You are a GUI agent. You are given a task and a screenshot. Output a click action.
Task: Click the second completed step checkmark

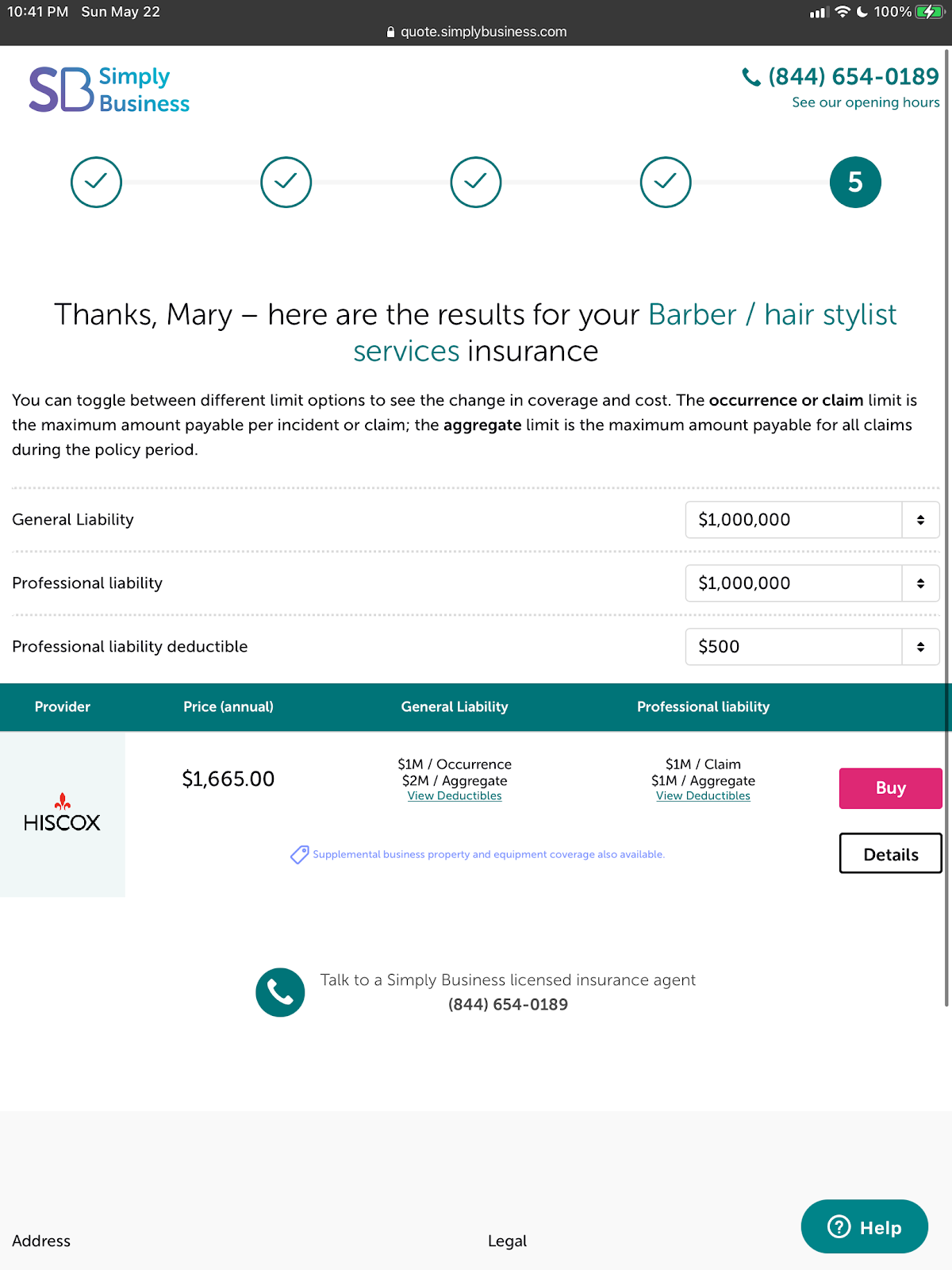(x=286, y=183)
